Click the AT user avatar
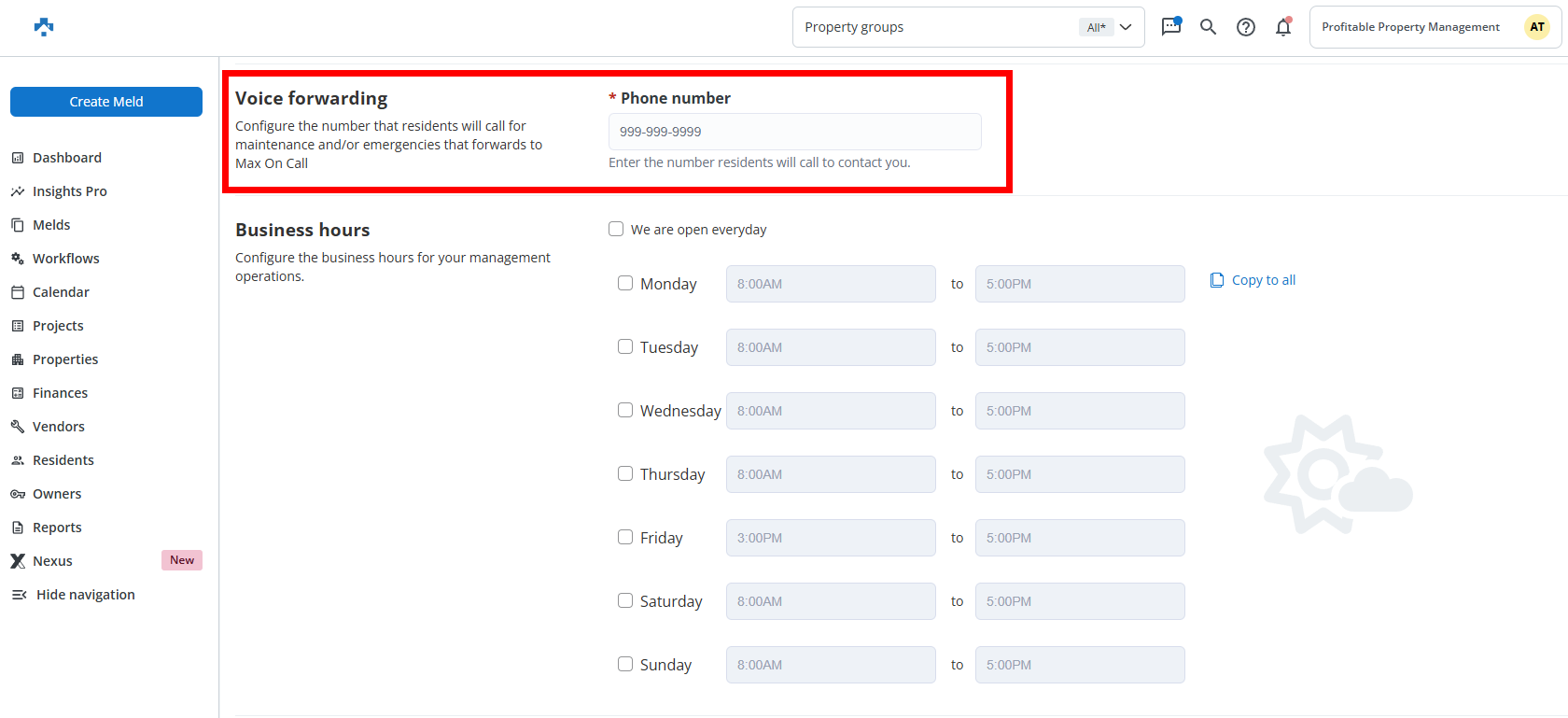 click(1536, 27)
